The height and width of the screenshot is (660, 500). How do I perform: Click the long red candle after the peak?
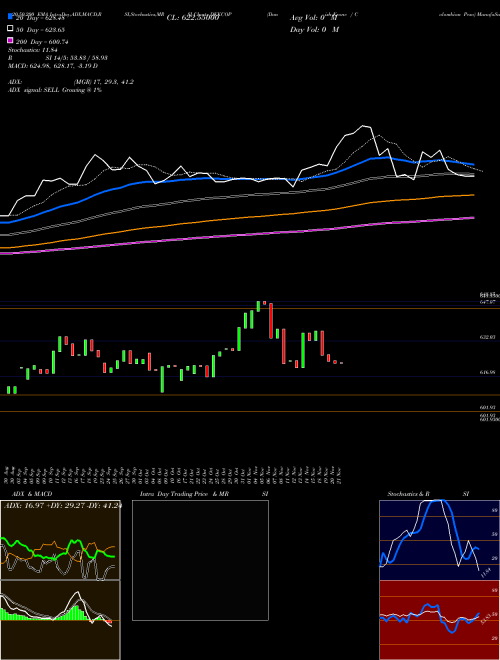(x=271, y=320)
